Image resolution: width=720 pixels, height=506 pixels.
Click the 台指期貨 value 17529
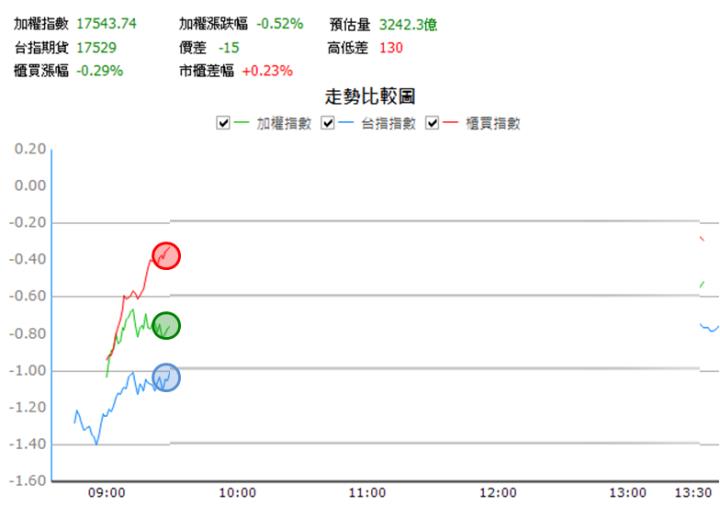click(x=96, y=47)
